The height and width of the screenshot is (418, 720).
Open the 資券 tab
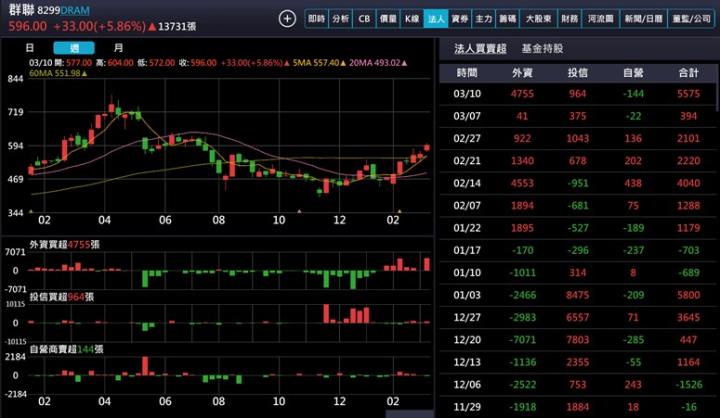[460, 19]
